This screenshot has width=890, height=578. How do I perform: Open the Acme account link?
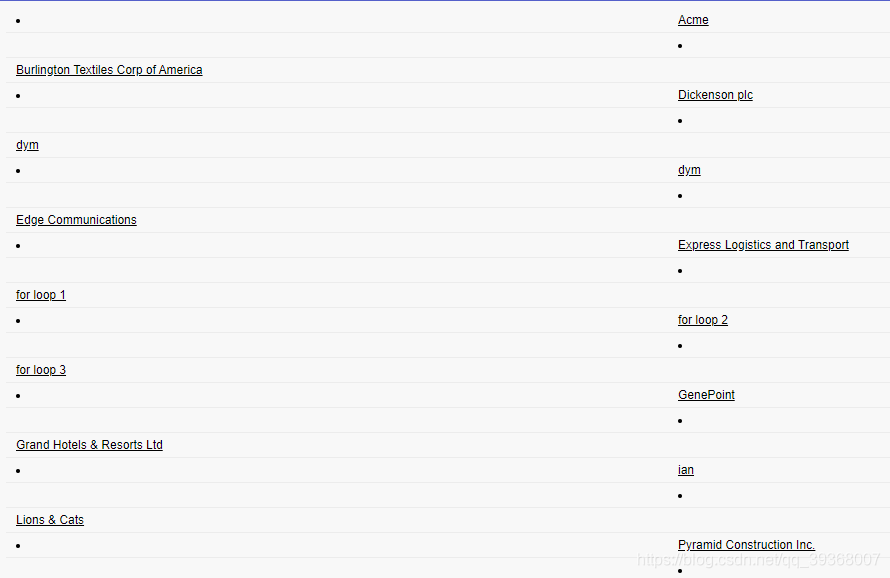pyautogui.click(x=693, y=19)
